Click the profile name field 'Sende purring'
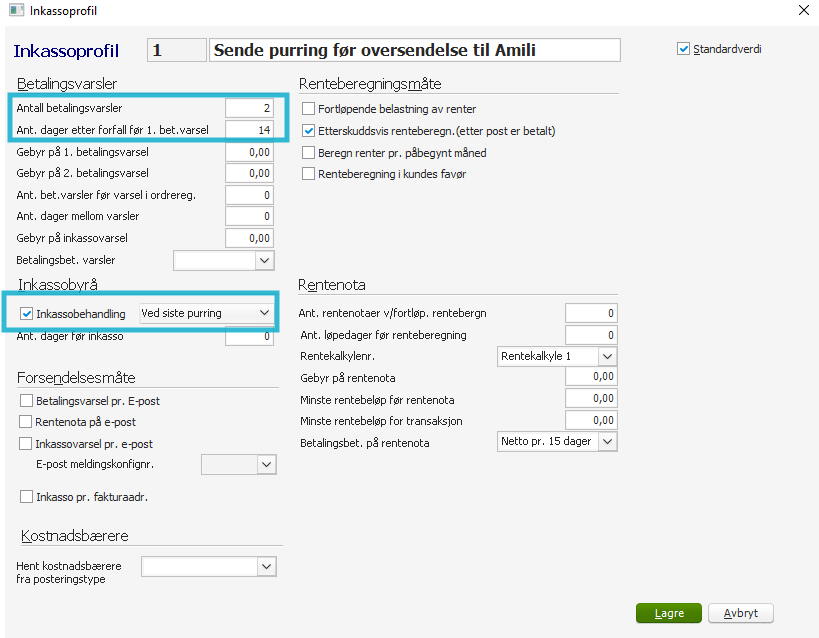 click(x=415, y=50)
